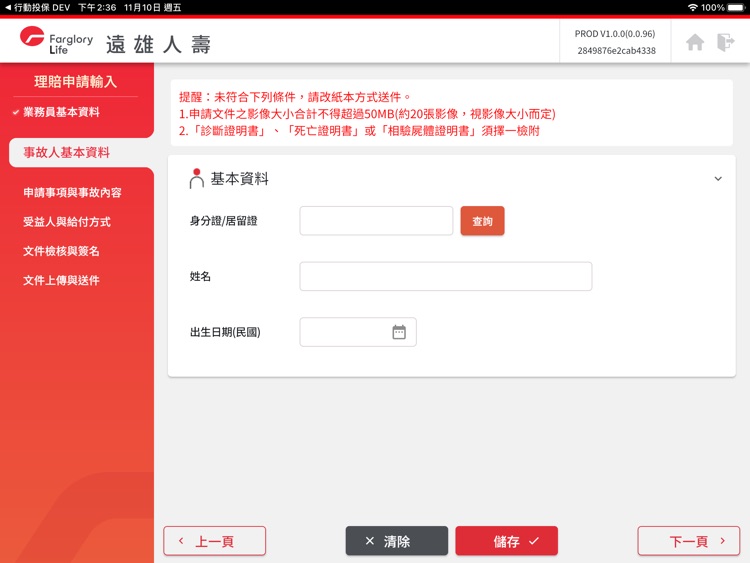Tap the battery indicator
750x563 pixels.
[736, 8]
